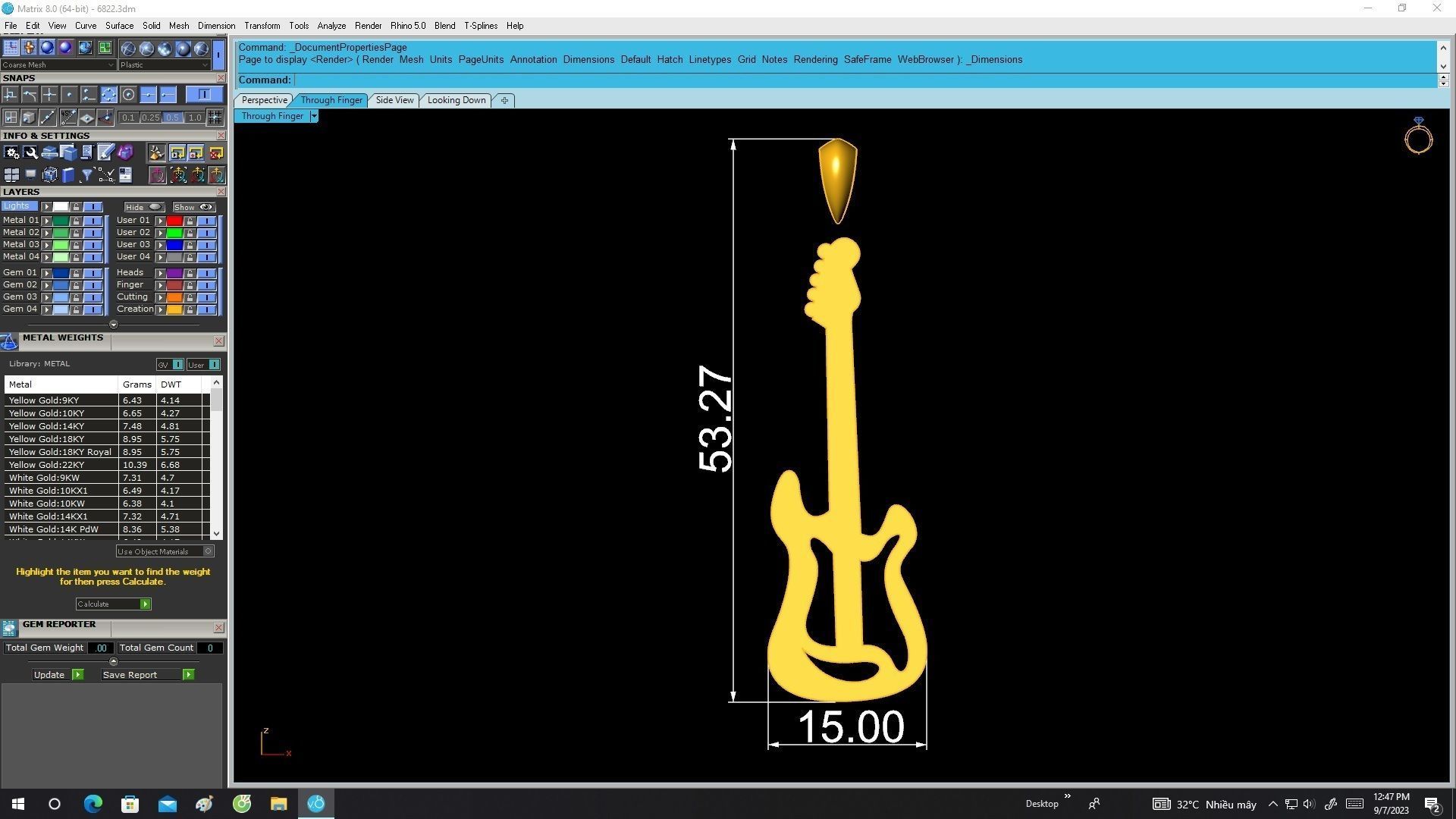Click the sweep cleanup icon

click(x=156, y=152)
